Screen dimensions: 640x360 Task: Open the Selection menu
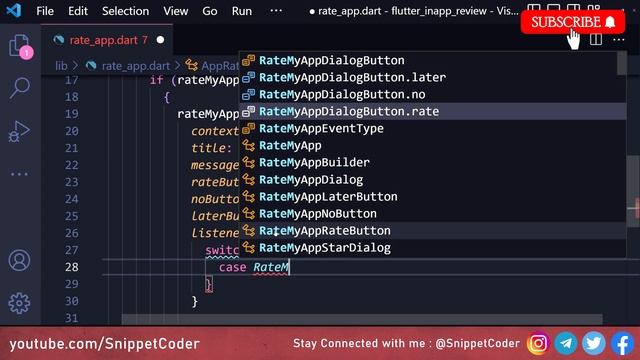click(125, 11)
